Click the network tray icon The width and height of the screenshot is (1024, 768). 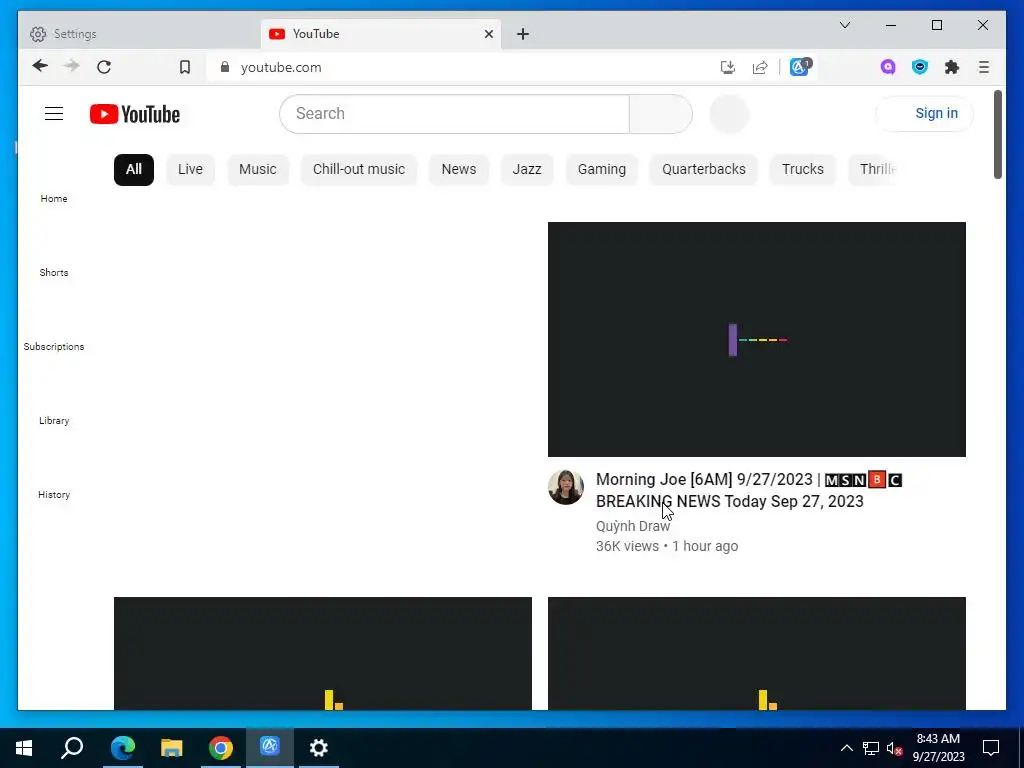[871, 748]
